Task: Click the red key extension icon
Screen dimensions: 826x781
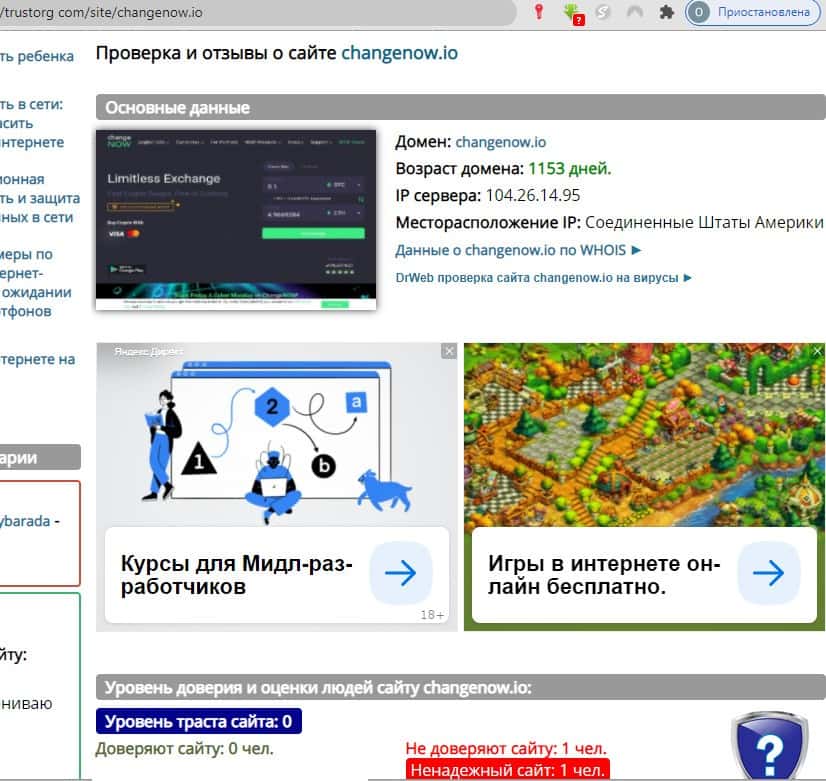Action: [x=538, y=12]
